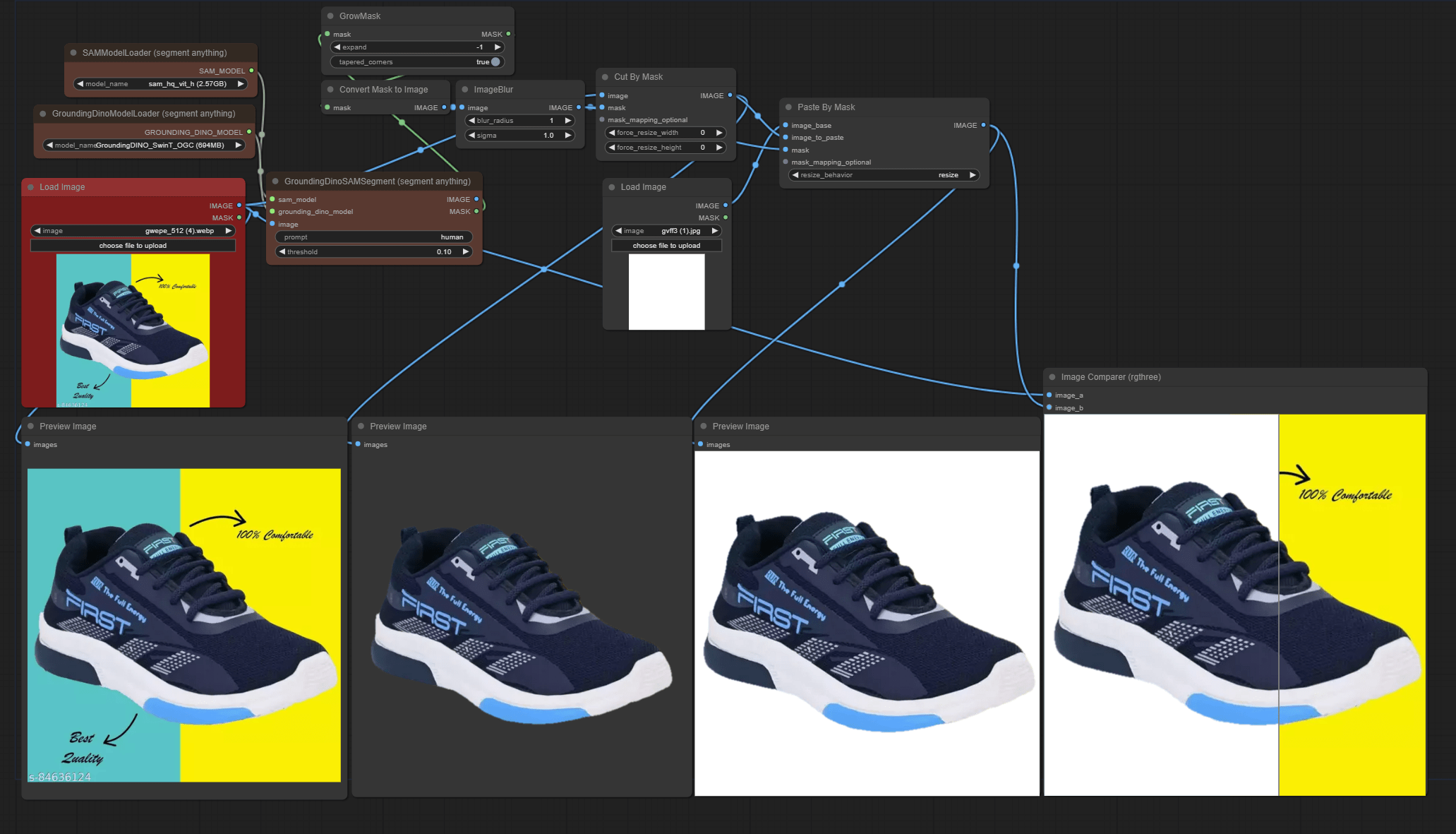Click the SAM_MODEL output port
Viewport: 1456px width, 834px height.
251,71
